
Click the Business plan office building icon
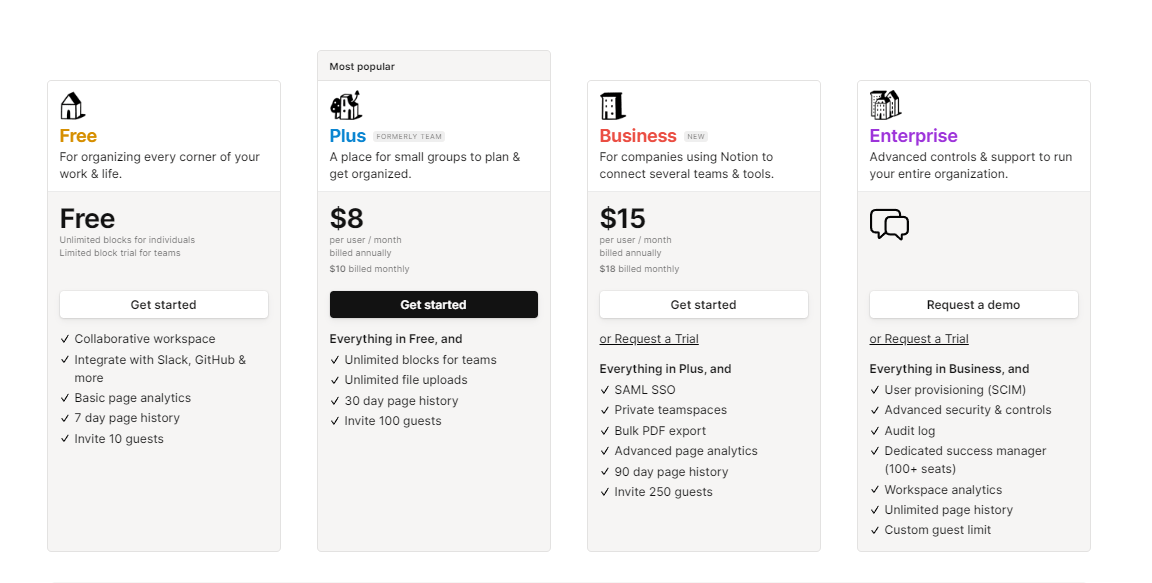click(x=612, y=106)
